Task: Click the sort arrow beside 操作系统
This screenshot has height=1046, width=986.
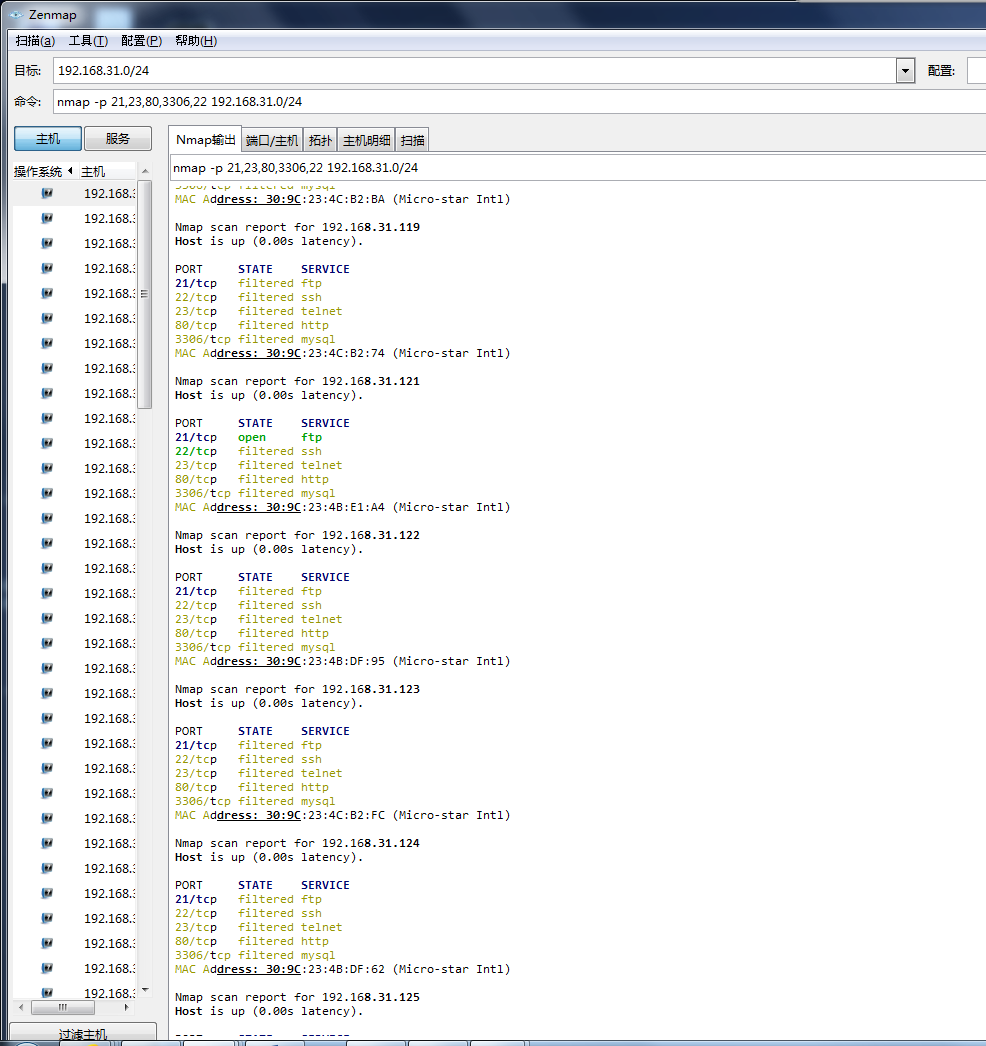Action: tap(70, 171)
